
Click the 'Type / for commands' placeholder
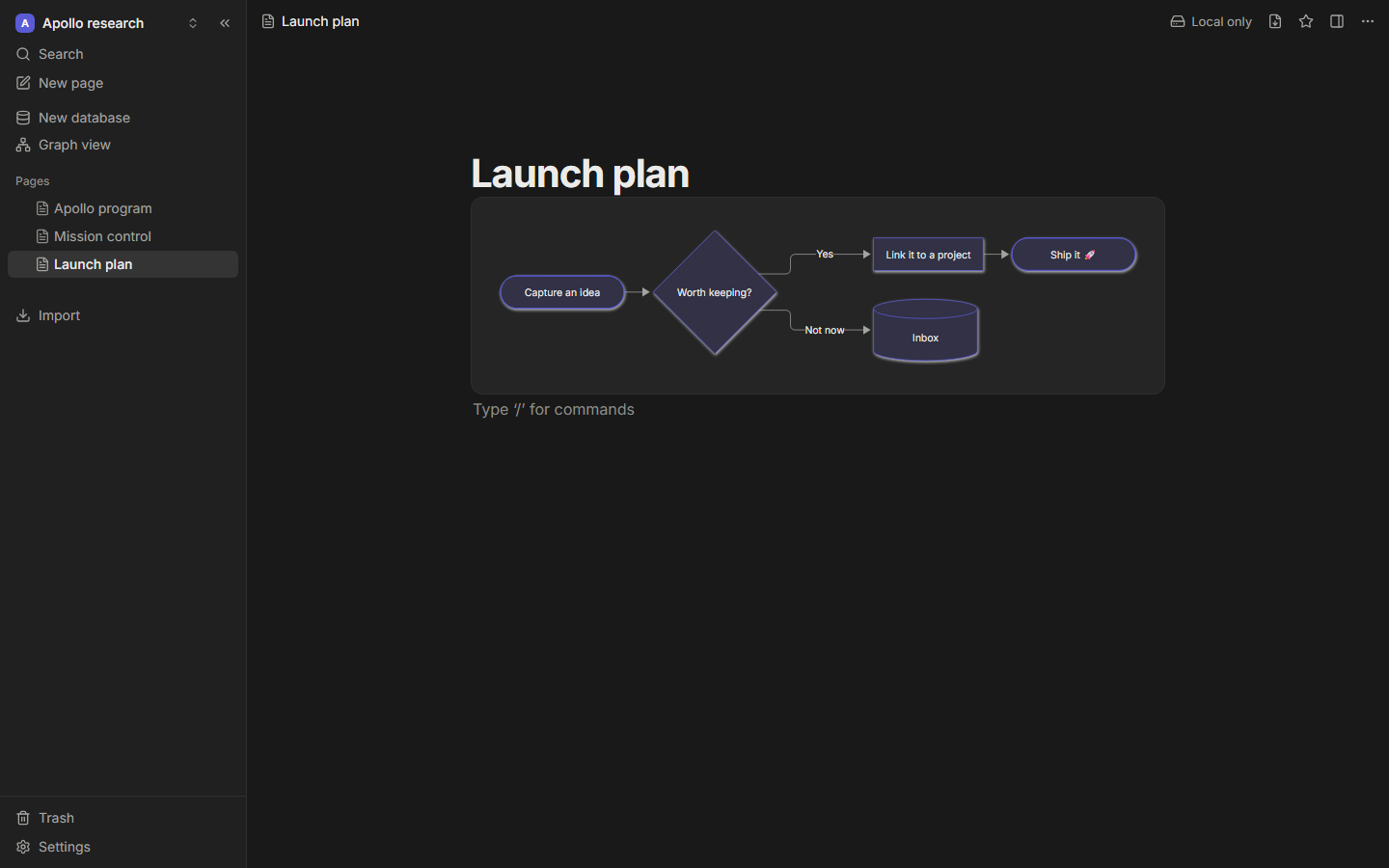[554, 409]
